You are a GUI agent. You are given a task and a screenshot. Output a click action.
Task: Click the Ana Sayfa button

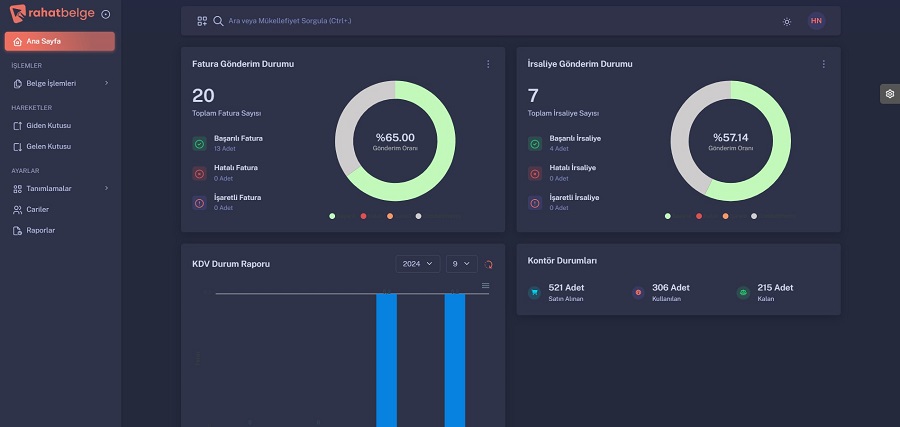point(59,41)
